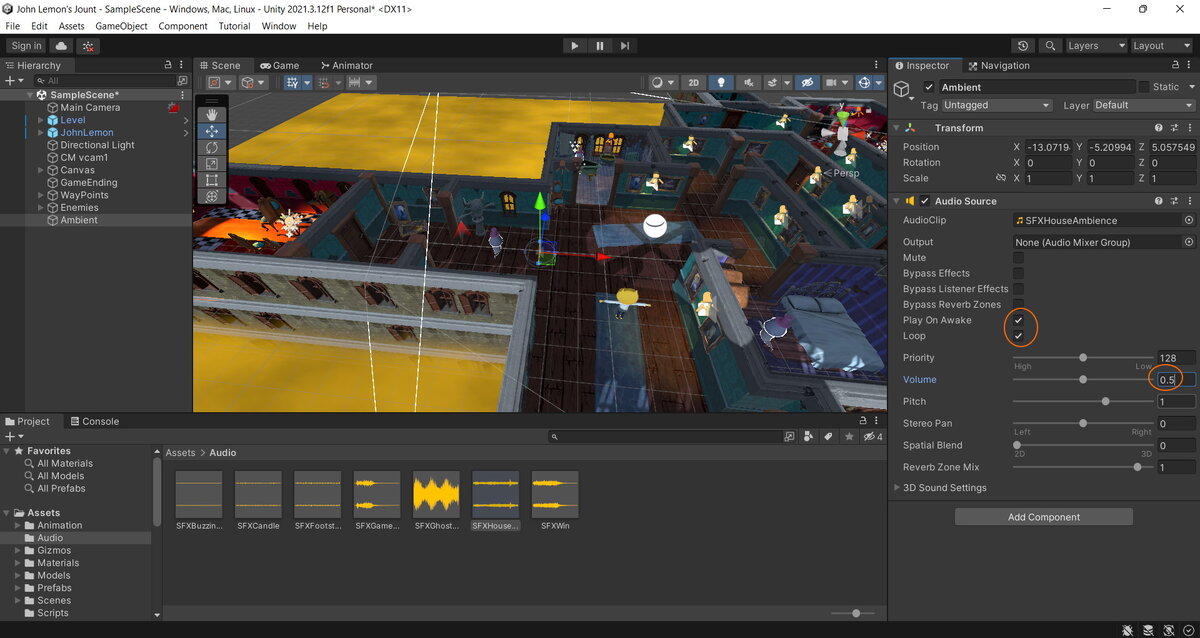
Task: Open the Window menu
Action: (x=279, y=26)
